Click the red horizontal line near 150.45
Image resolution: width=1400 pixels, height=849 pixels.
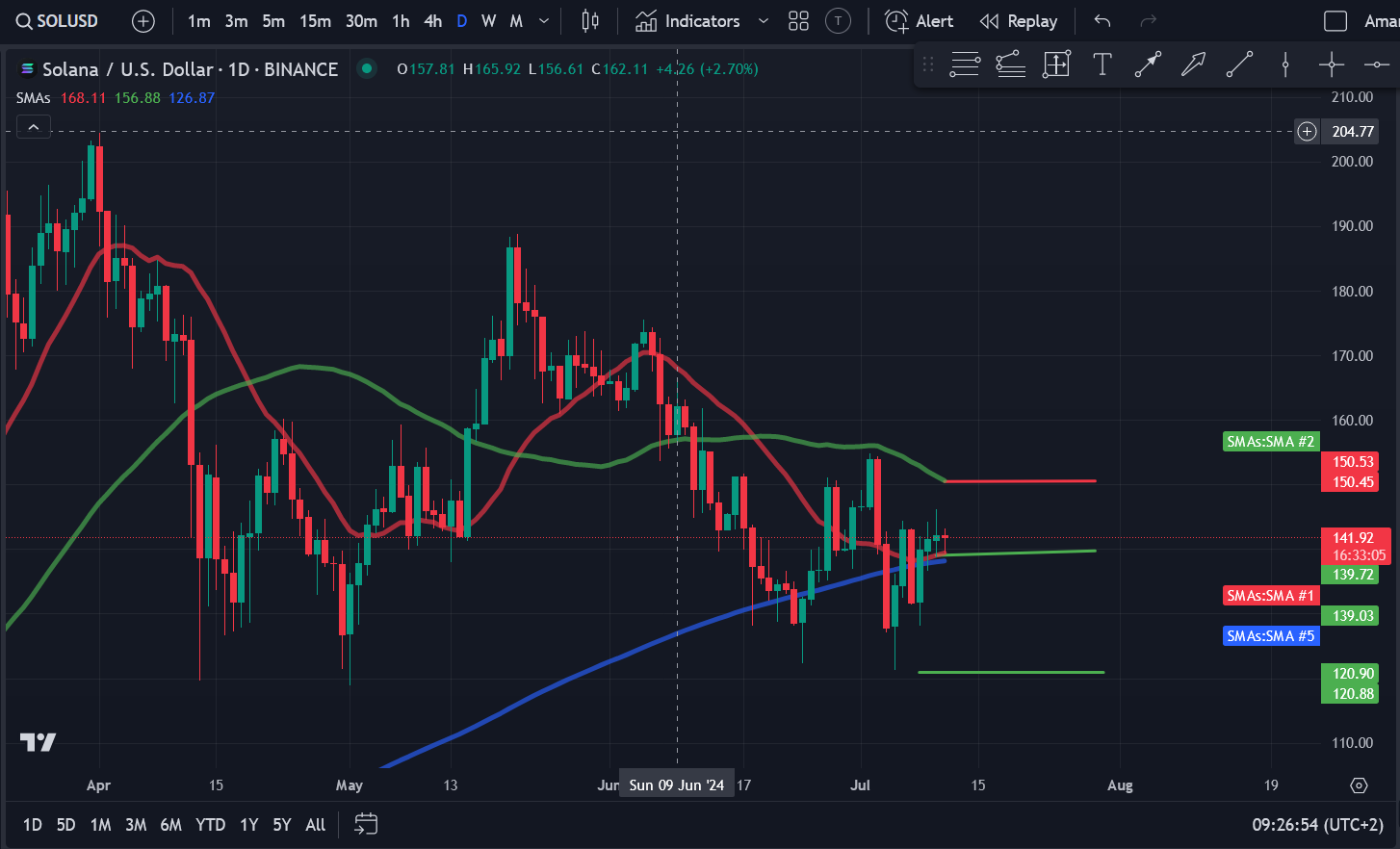[1021, 480]
